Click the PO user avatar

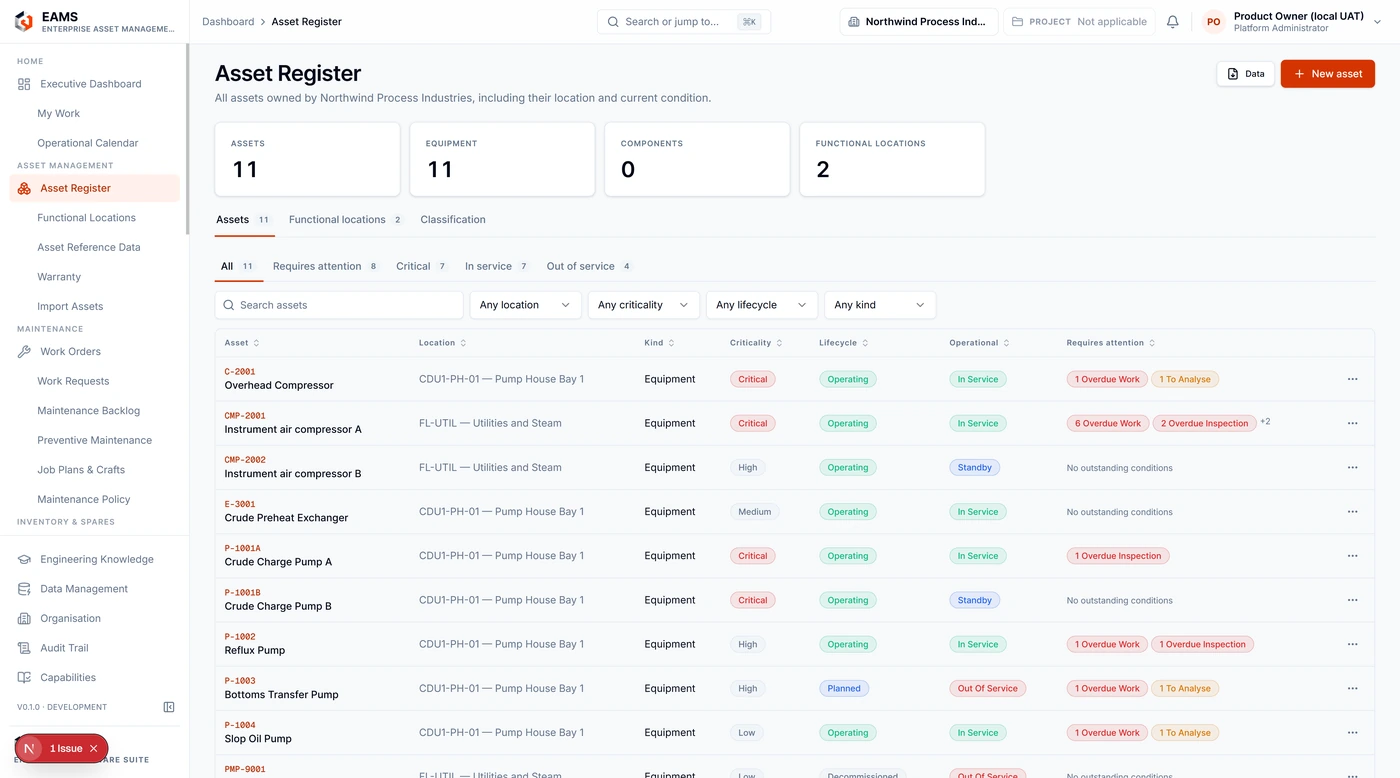[1213, 22]
